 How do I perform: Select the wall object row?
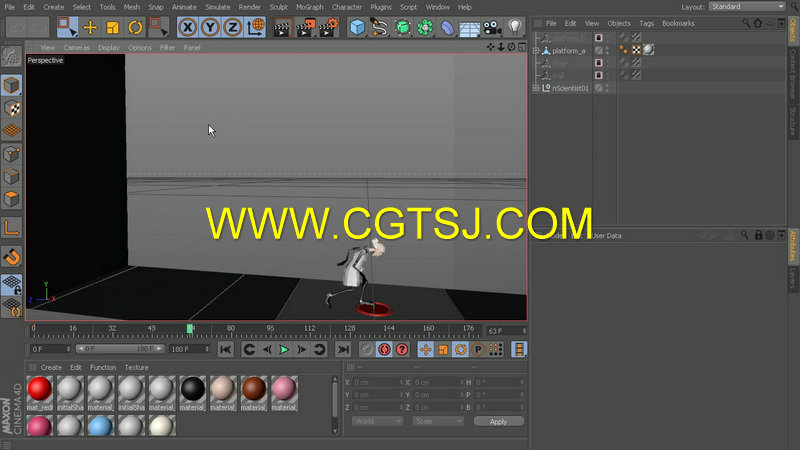click(558, 76)
